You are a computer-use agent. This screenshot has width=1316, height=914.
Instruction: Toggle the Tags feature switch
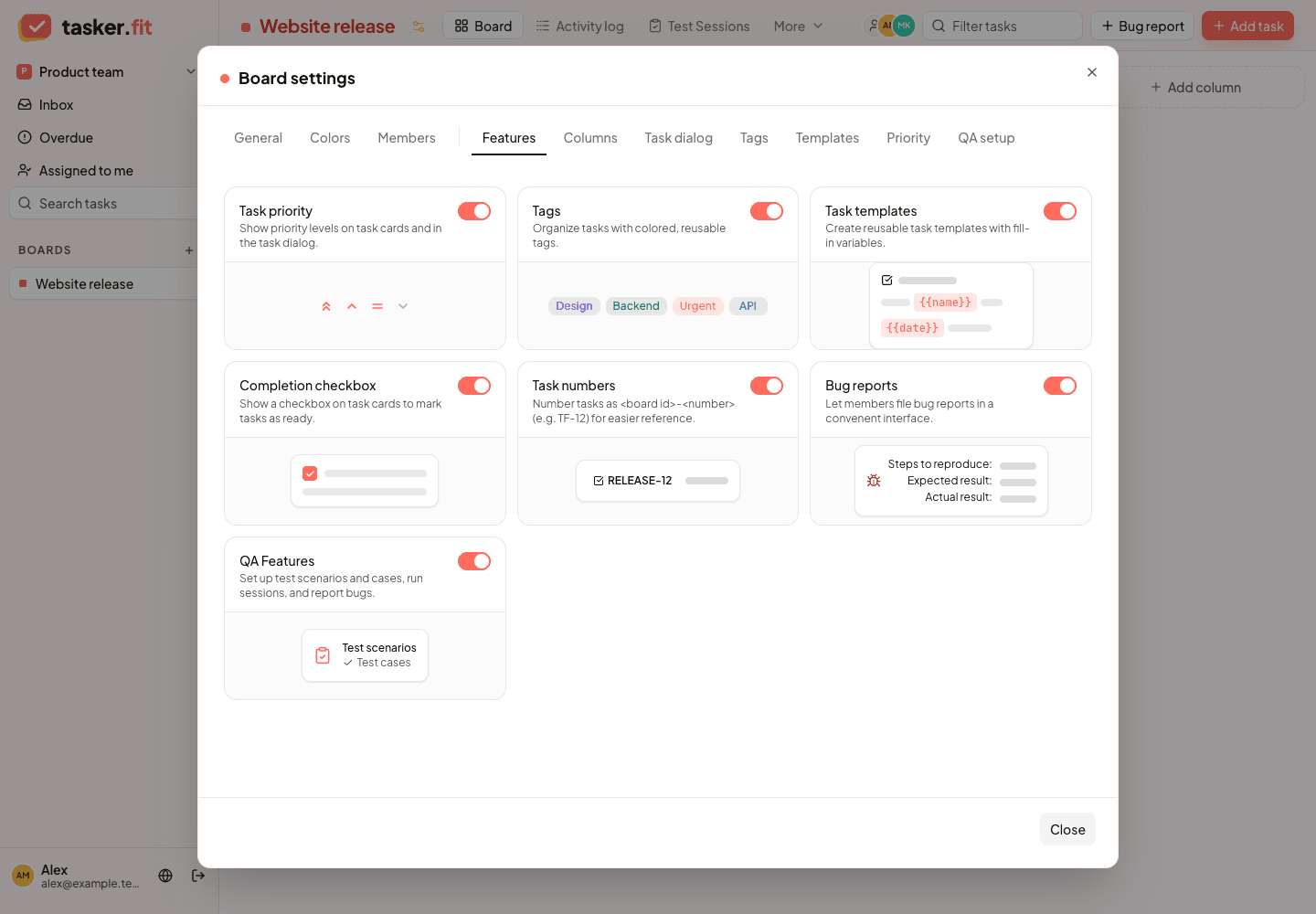click(x=767, y=211)
